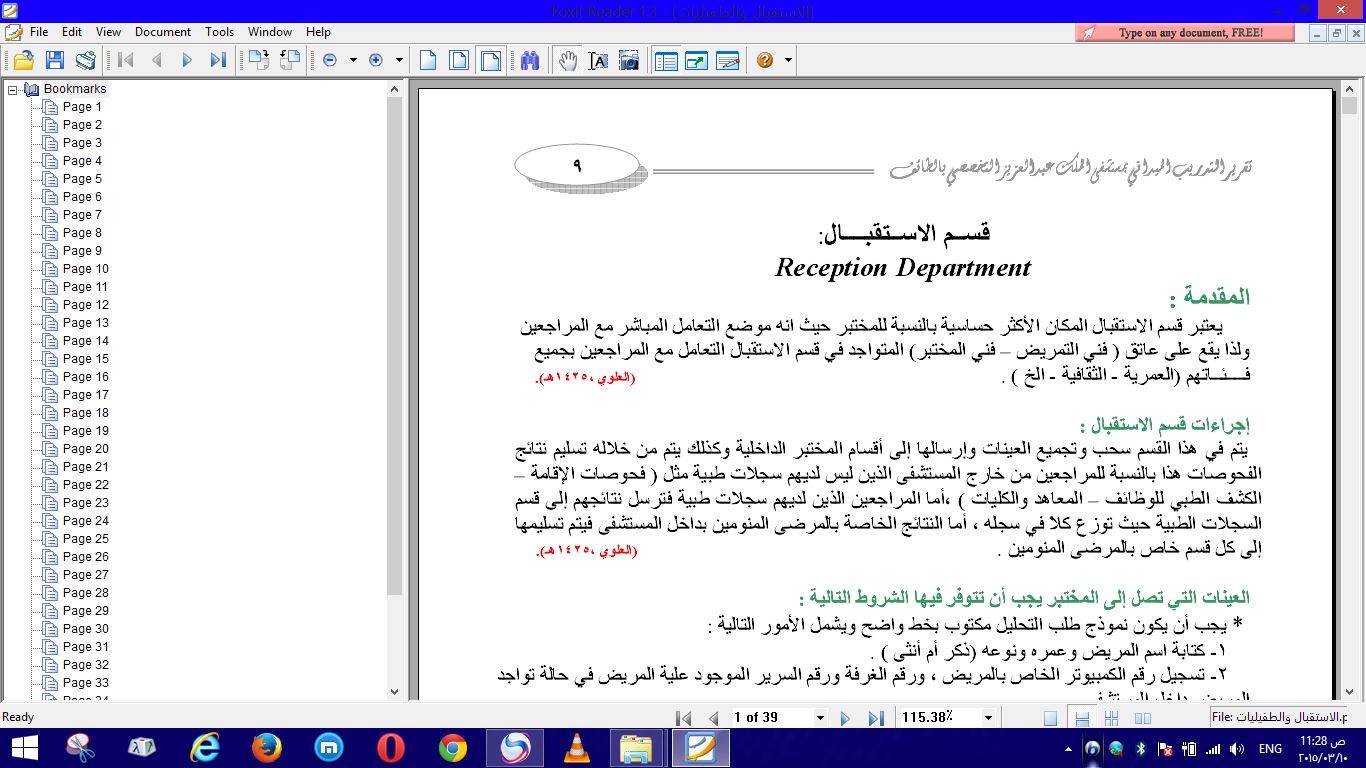Click the Help question mark icon
Viewport: 1366px width, 768px height.
tap(765, 61)
